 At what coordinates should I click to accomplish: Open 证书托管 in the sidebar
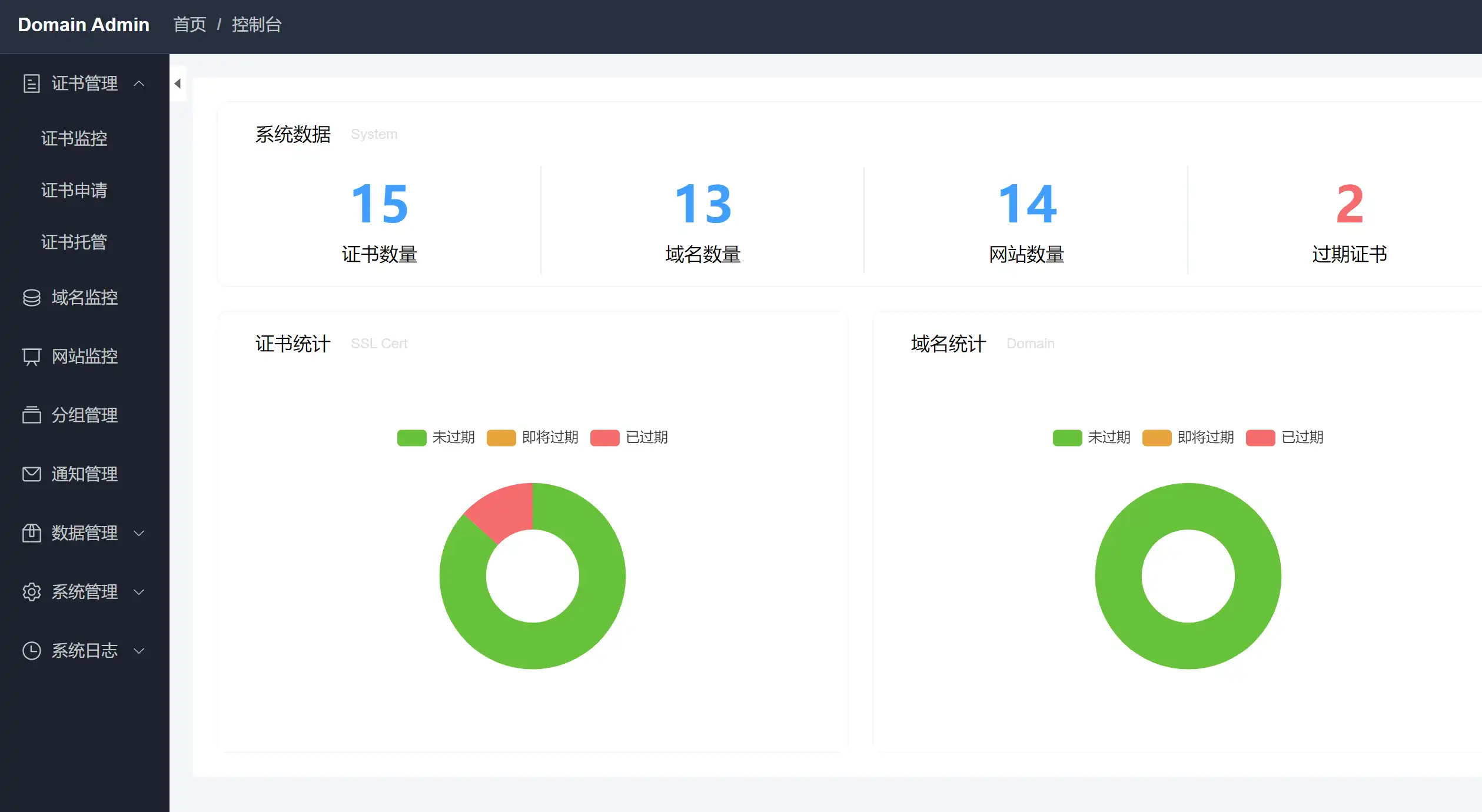click(x=74, y=242)
